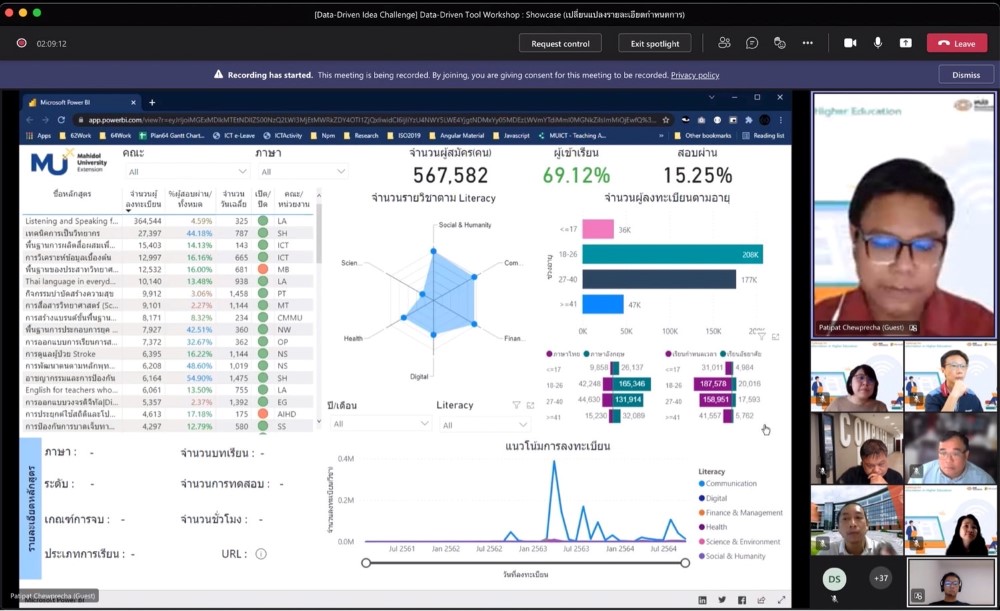Enter Power BI fullscreen mode
The width and height of the screenshot is (1000, 611).
click(781, 599)
